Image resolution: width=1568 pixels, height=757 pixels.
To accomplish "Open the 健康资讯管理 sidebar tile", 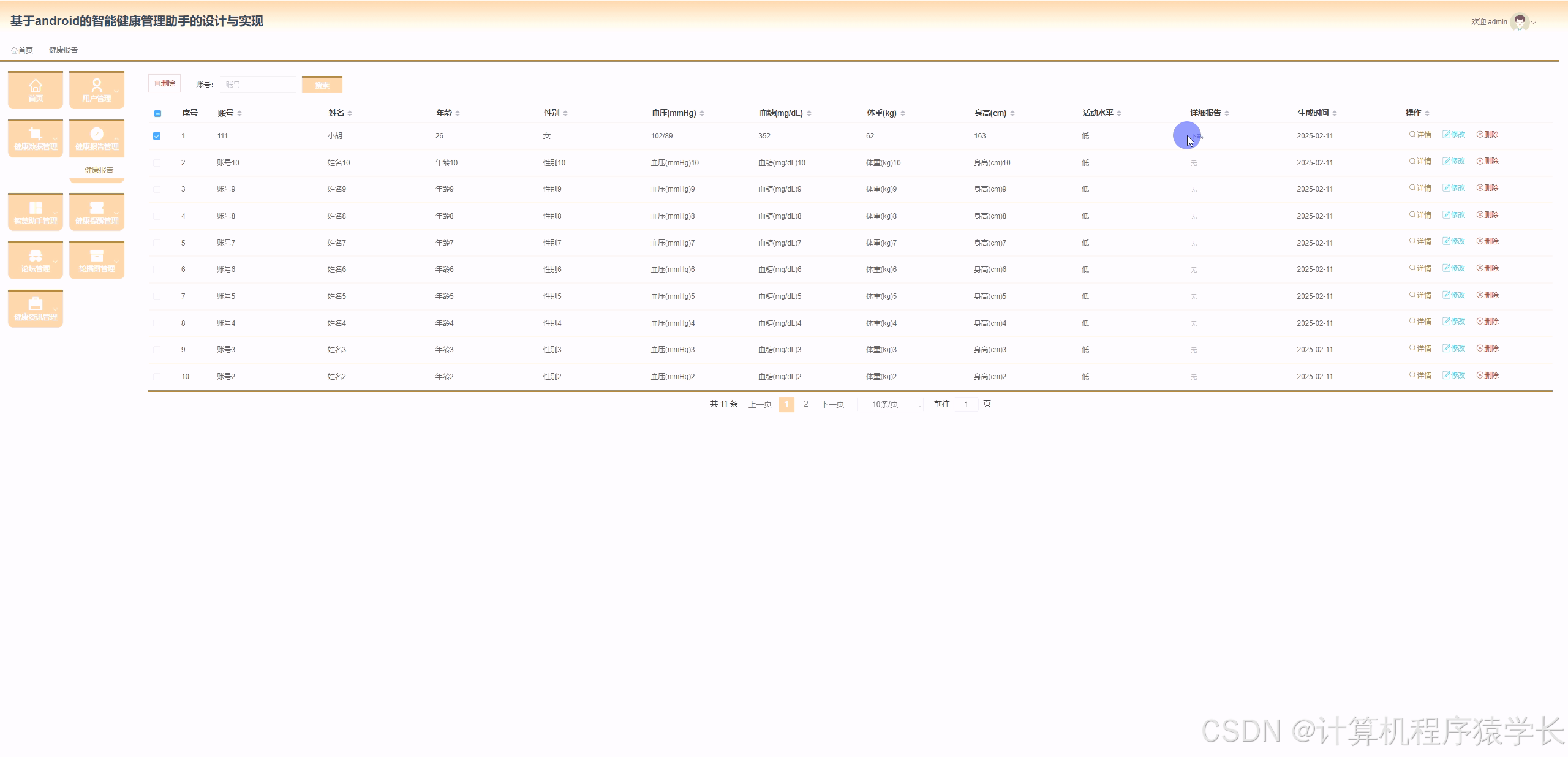I will (36, 309).
